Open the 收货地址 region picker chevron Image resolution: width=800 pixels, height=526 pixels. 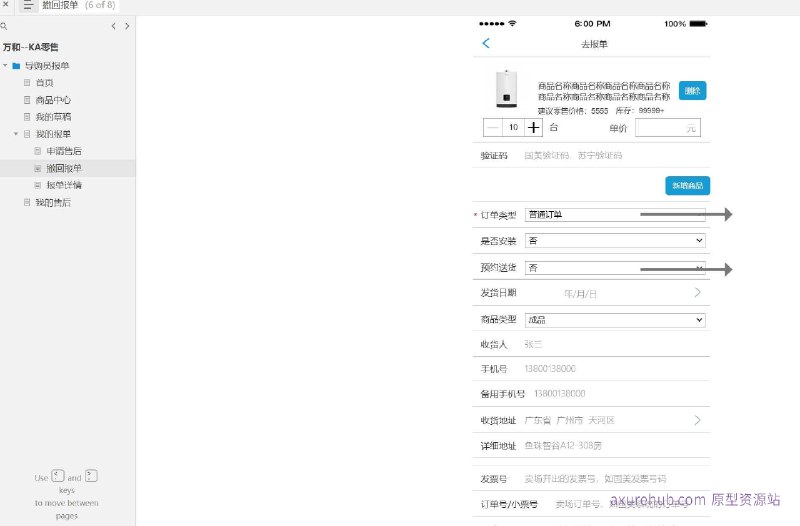(x=697, y=420)
